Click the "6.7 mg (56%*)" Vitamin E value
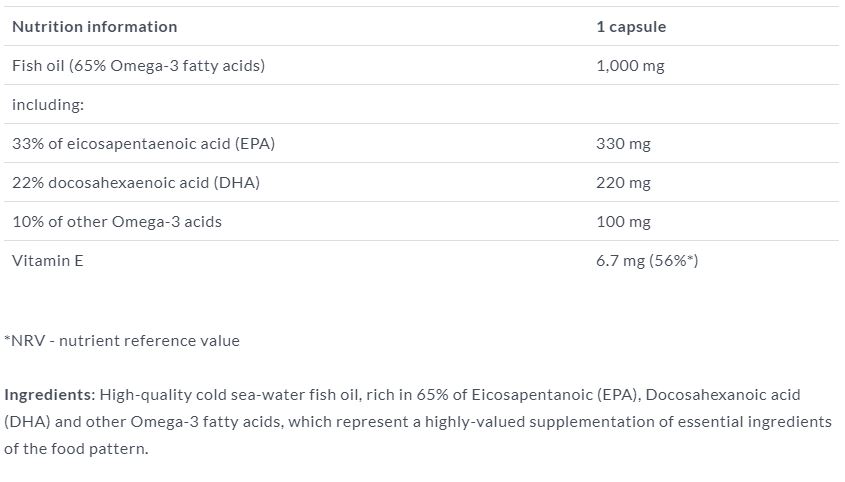This screenshot has height=482, width=845. pyautogui.click(x=646, y=260)
